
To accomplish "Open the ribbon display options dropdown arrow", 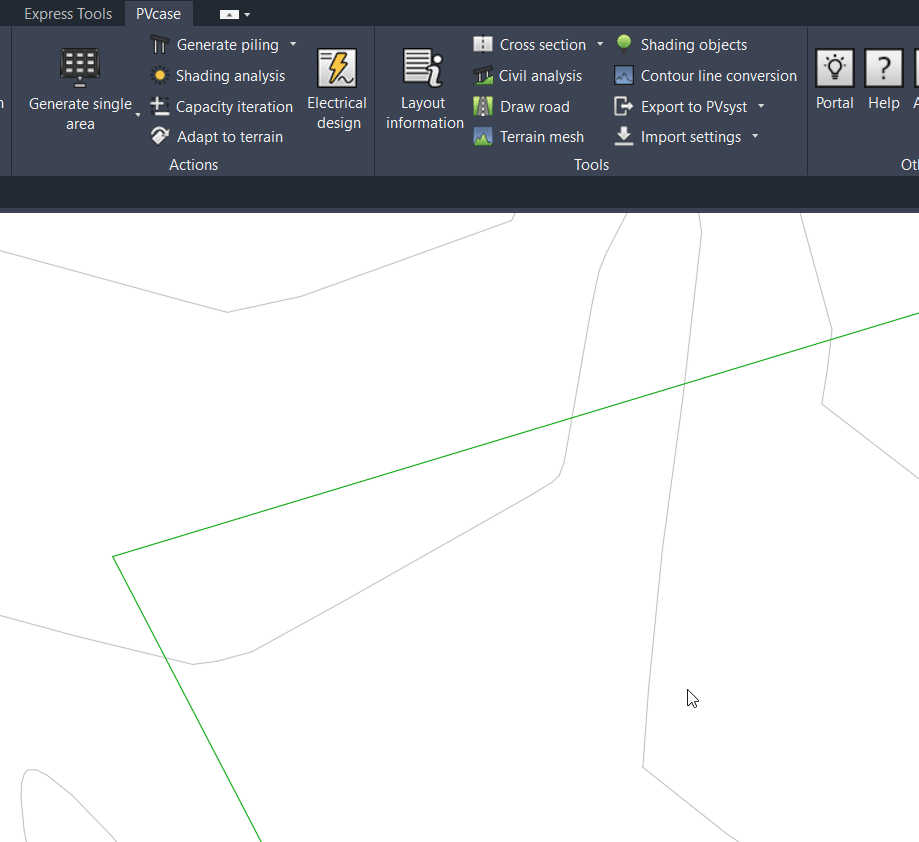I will pos(247,15).
